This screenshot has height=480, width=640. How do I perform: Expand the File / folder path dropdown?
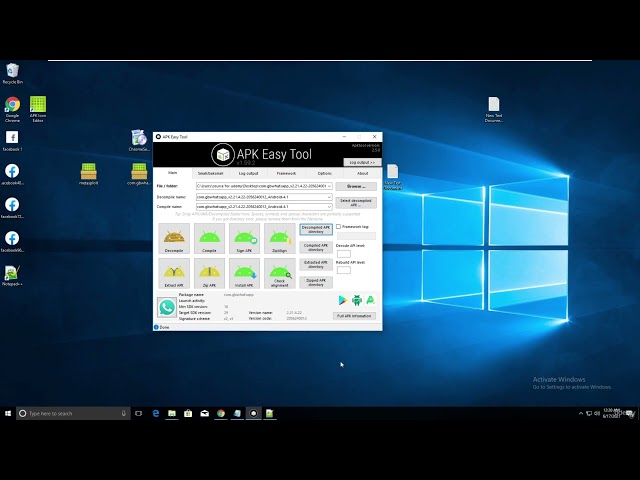[329, 186]
